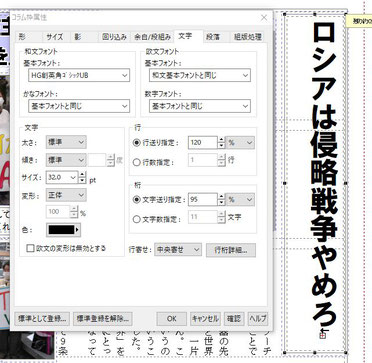The image size is (372, 363).
Task: Increase the 行送り指定 value with up arrow
Action: [x=221, y=140]
